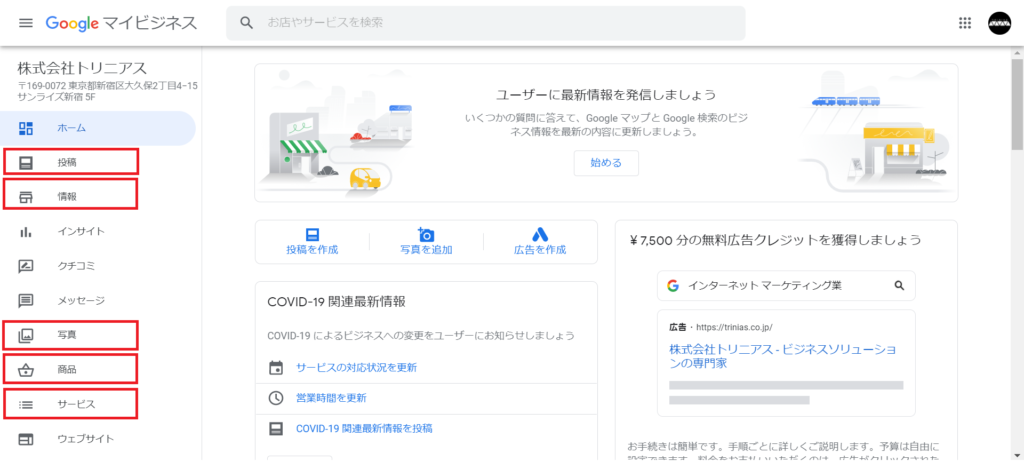Viewport: 1024px width, 461px height.
Task: Click the ホーム dashboard icon
Action: click(25, 128)
